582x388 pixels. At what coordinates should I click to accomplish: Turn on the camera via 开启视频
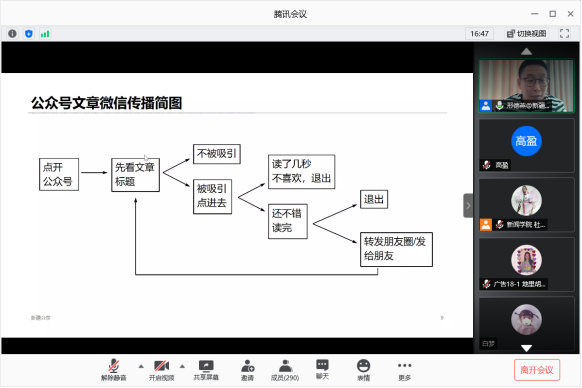161,370
